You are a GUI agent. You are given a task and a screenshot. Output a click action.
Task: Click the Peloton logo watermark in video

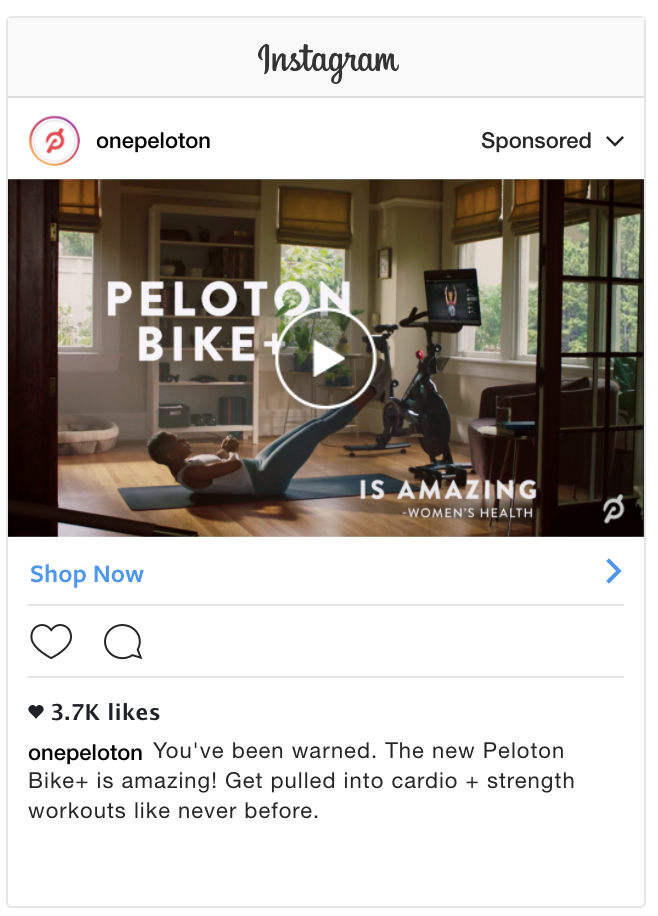click(x=614, y=509)
